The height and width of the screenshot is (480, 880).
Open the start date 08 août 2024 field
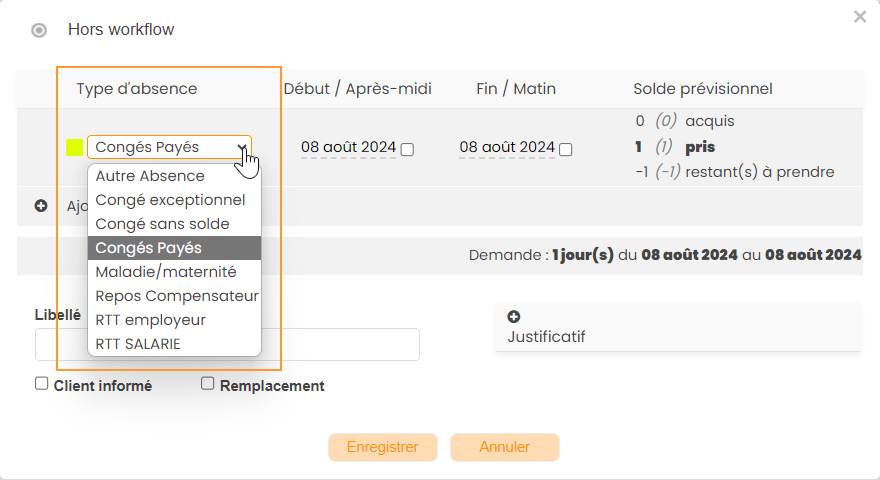pyautogui.click(x=348, y=147)
